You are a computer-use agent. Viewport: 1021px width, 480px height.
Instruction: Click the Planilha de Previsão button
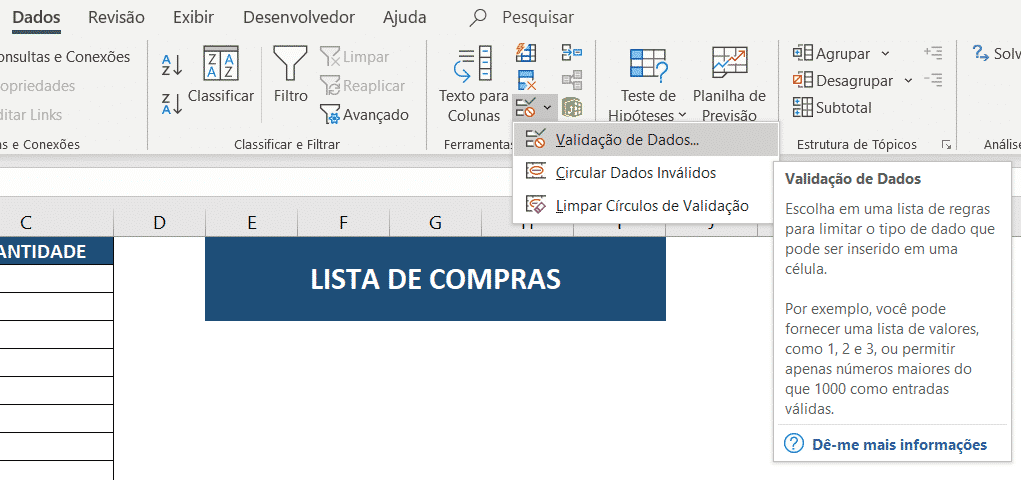[729, 85]
